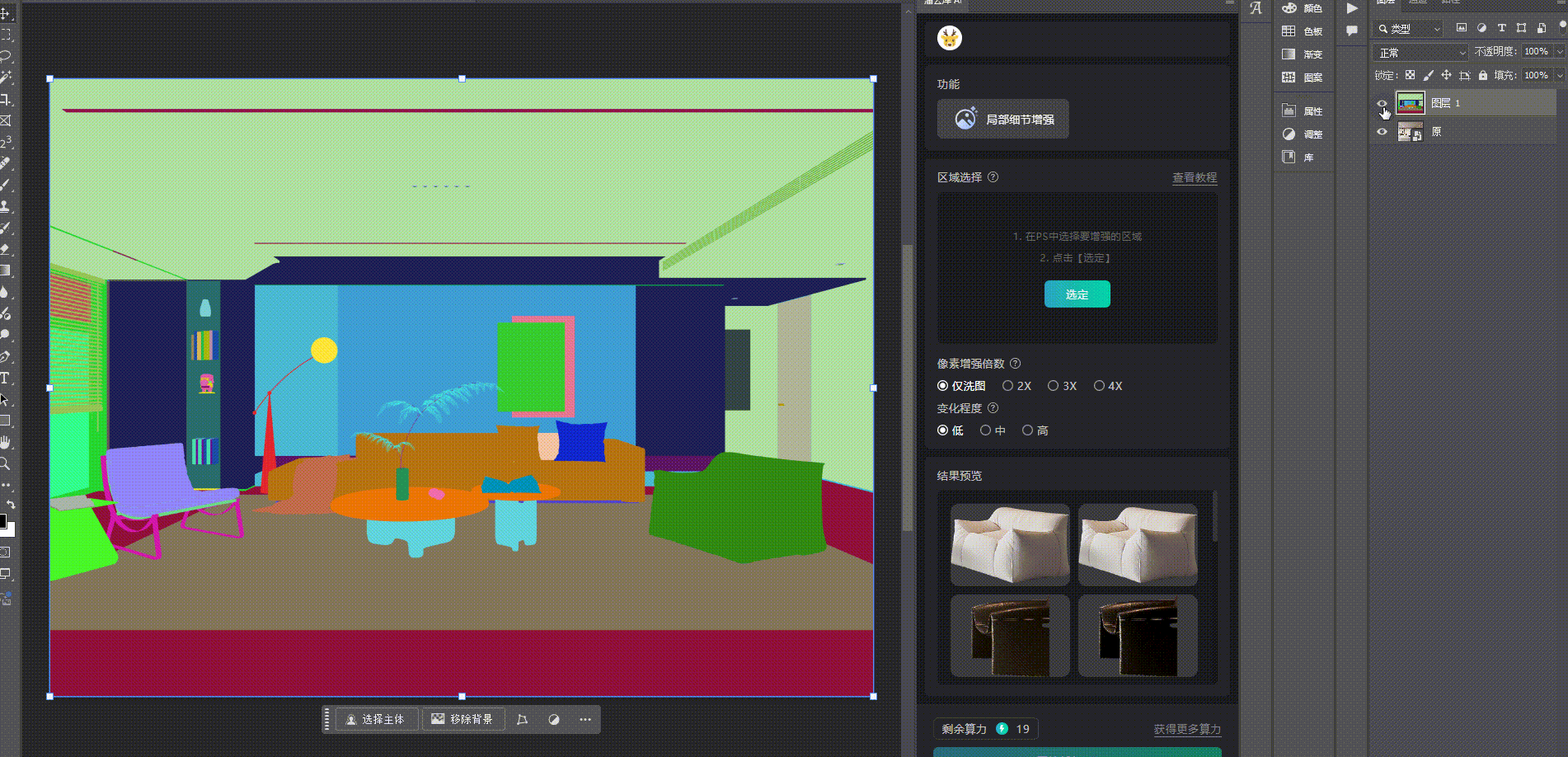The width and height of the screenshot is (1568, 757).
Task: Select the Zoom tool
Action: 6,464
